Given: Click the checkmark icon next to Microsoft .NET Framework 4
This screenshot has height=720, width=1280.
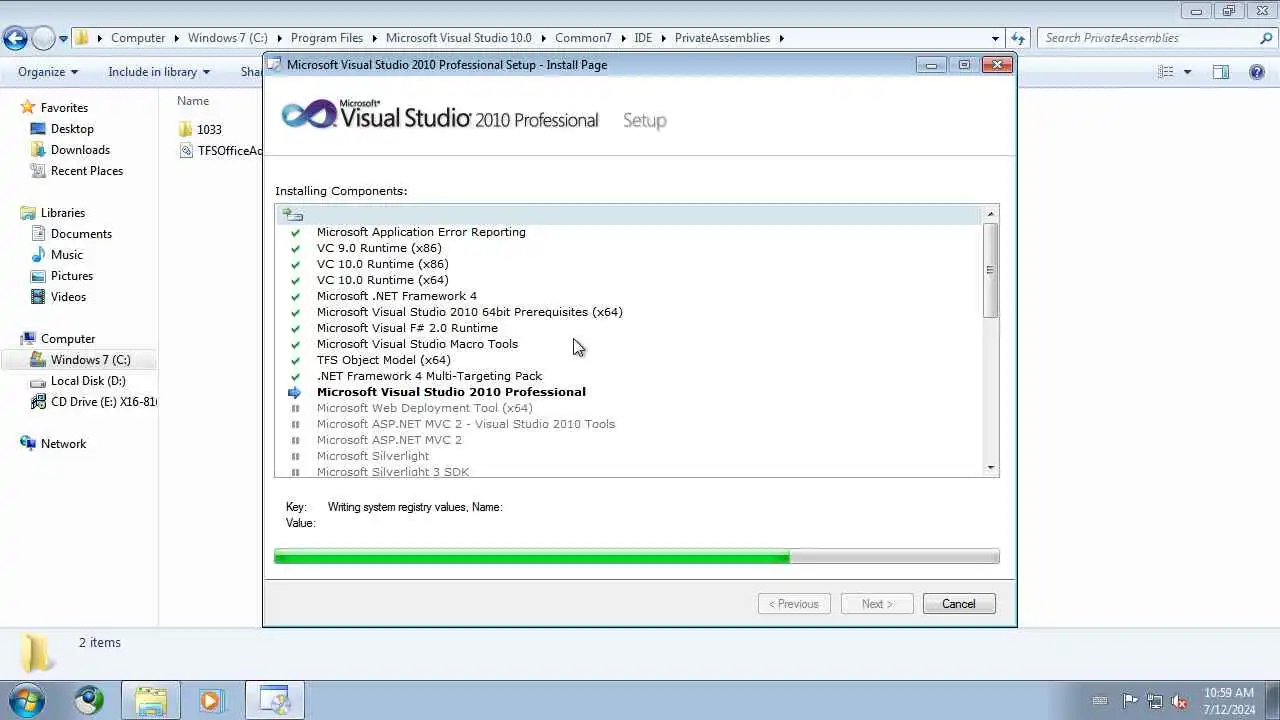Looking at the screenshot, I should coord(295,296).
